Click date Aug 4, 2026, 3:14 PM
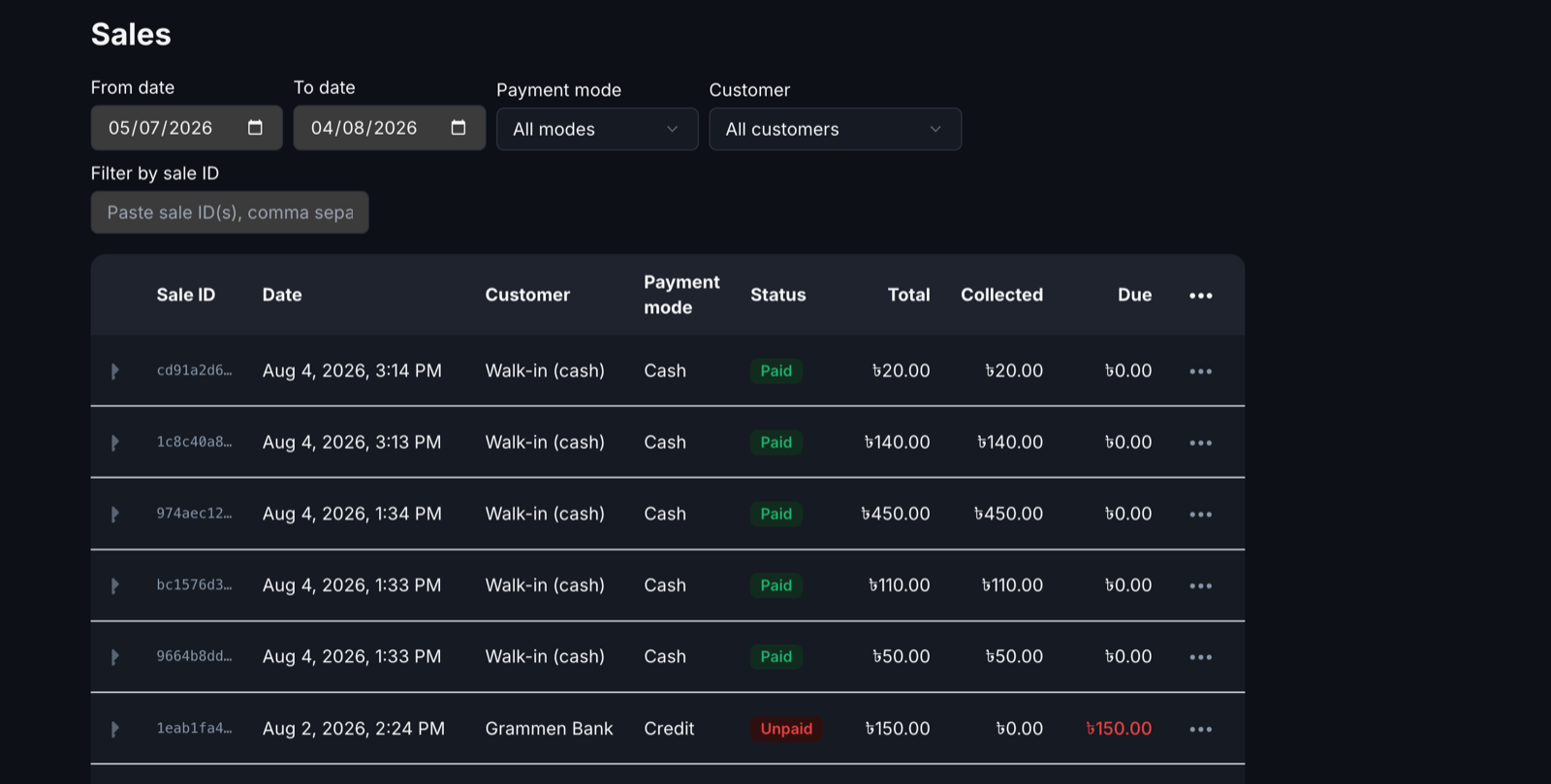Viewport: 1551px width, 784px height. [352, 371]
